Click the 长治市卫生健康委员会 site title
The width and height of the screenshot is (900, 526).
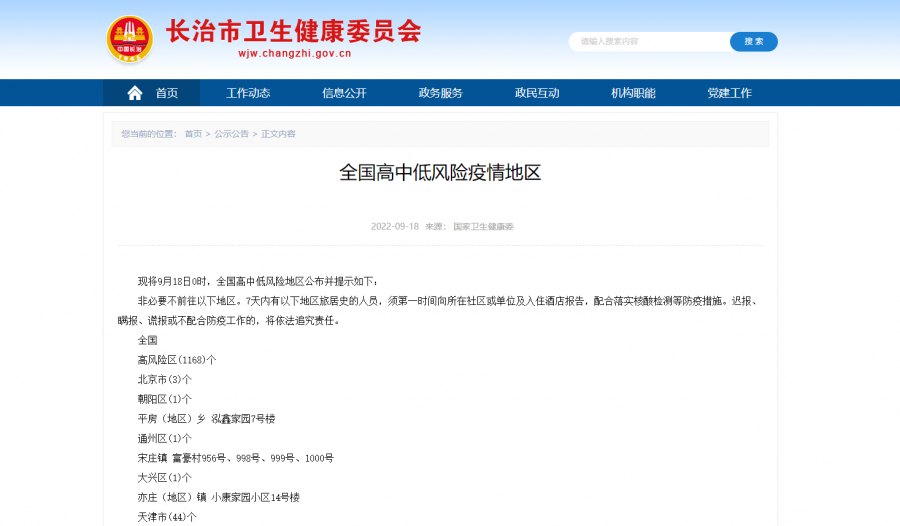pos(293,30)
